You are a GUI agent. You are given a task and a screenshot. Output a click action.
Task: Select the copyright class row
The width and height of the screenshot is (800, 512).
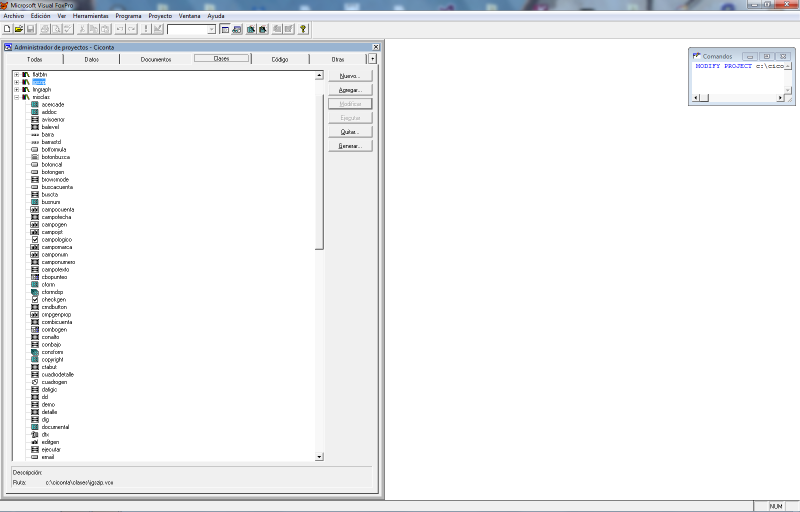(x=53, y=360)
